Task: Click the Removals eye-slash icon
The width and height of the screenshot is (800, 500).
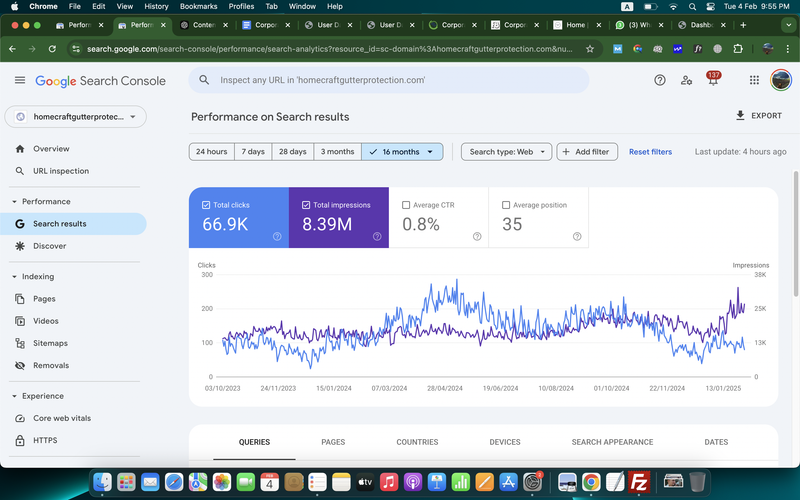Action: pyautogui.click(x=20, y=365)
